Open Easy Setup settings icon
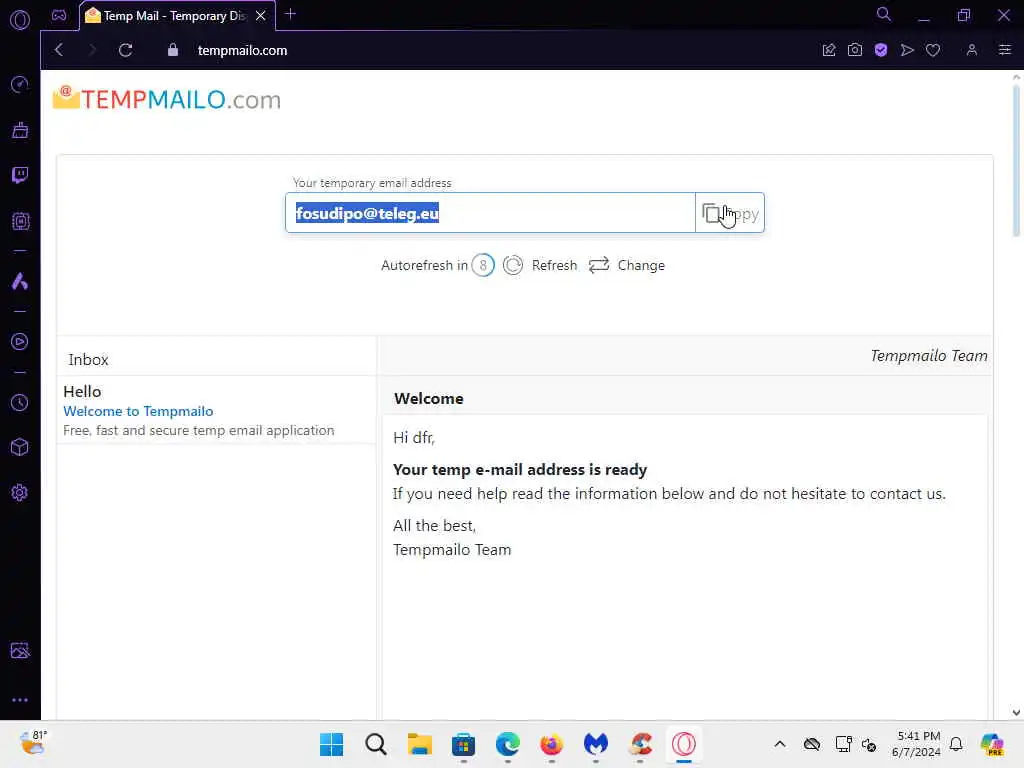This screenshot has height=768, width=1024. pyautogui.click(x=1004, y=50)
